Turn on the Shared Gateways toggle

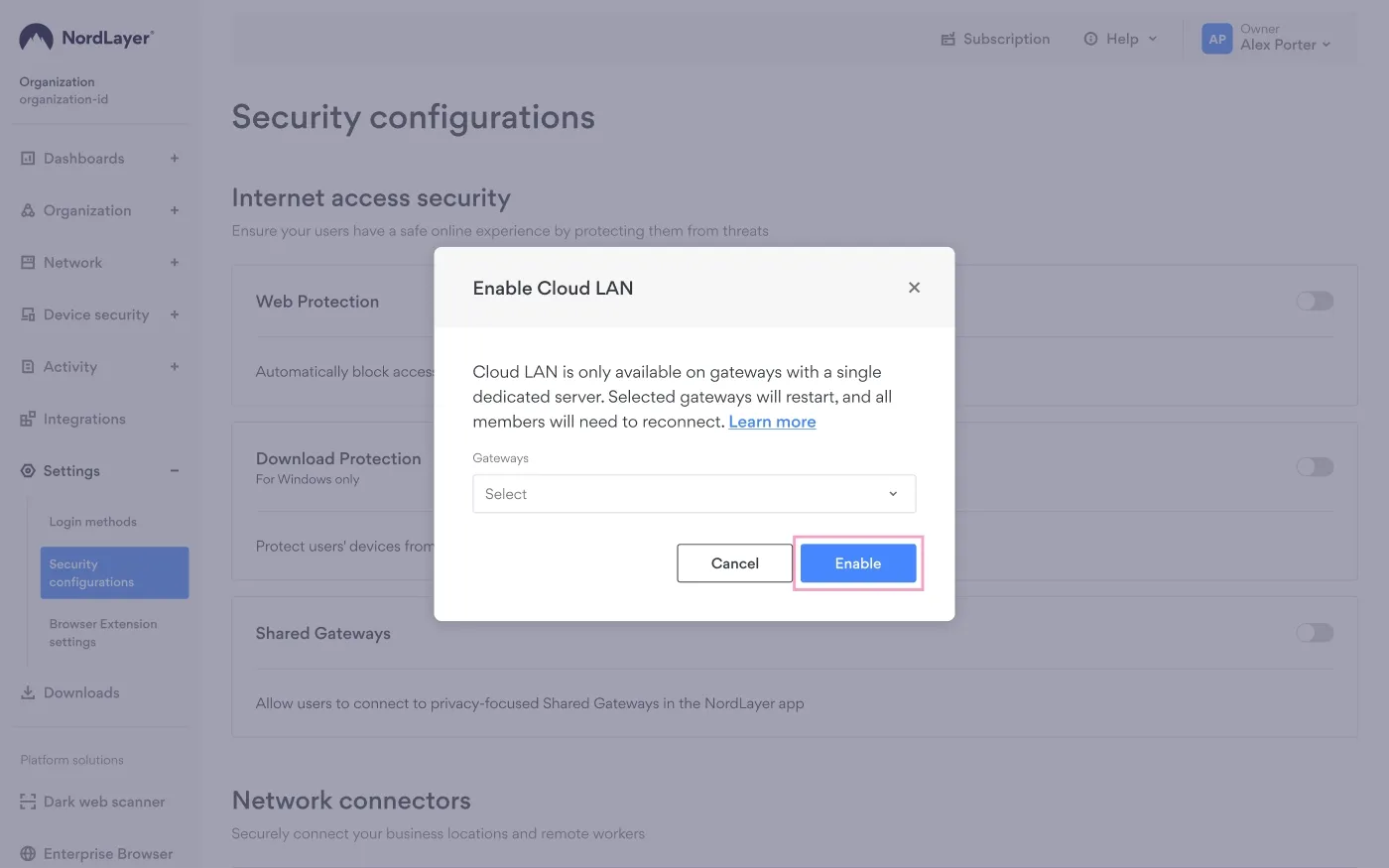[x=1315, y=632]
